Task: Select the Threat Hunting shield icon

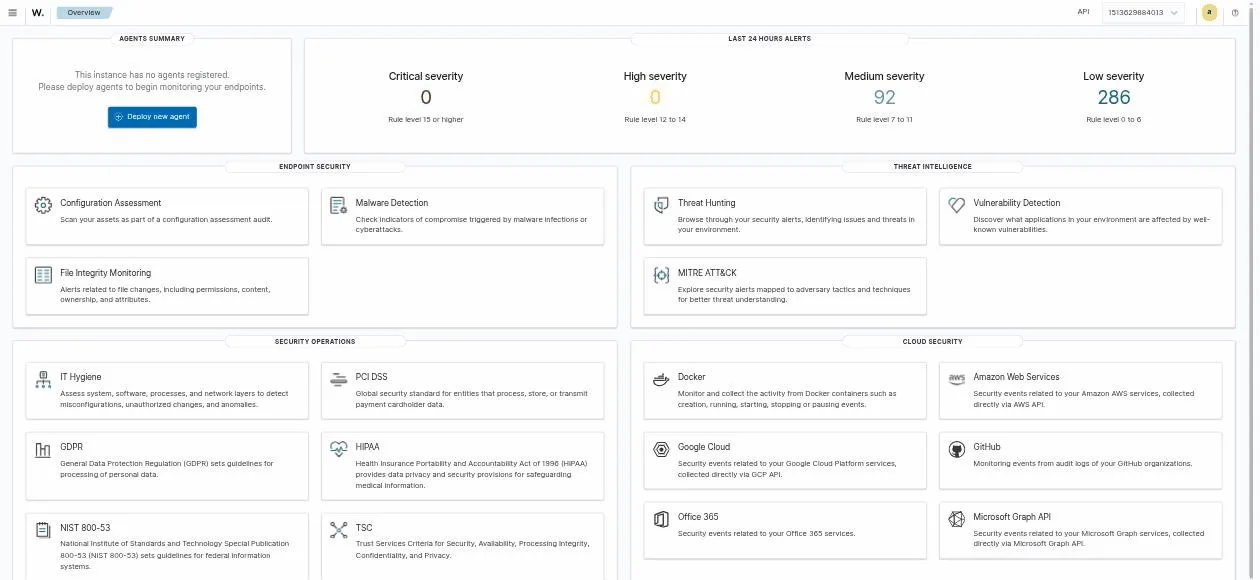Action: [x=661, y=204]
